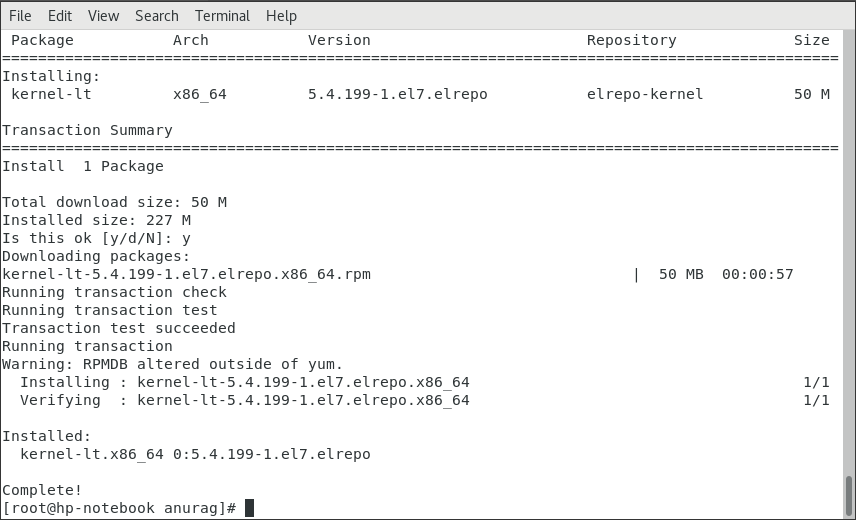Click the 'Warning: RPMDB altered' line
856x520 pixels.
click(172, 364)
